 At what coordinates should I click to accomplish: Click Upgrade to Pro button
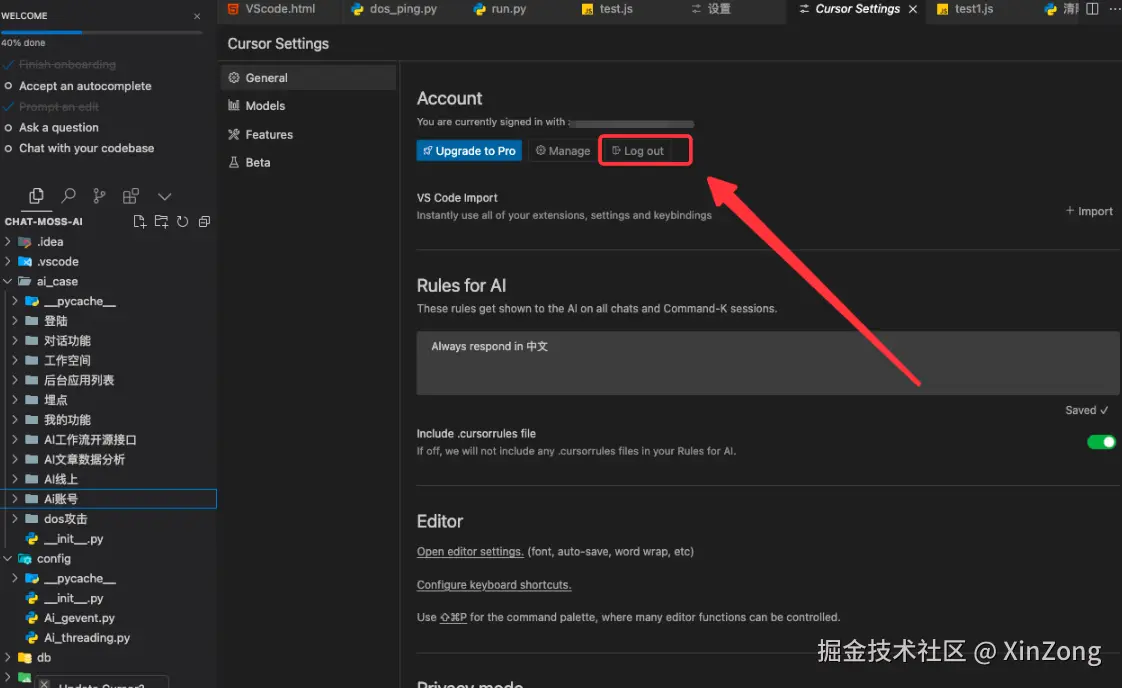(x=469, y=150)
